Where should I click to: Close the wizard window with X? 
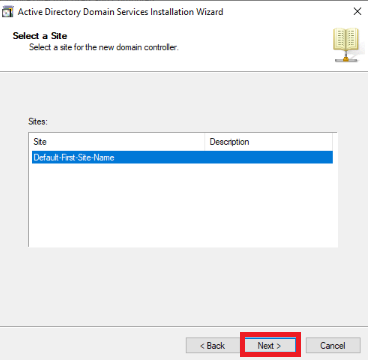pos(357,12)
